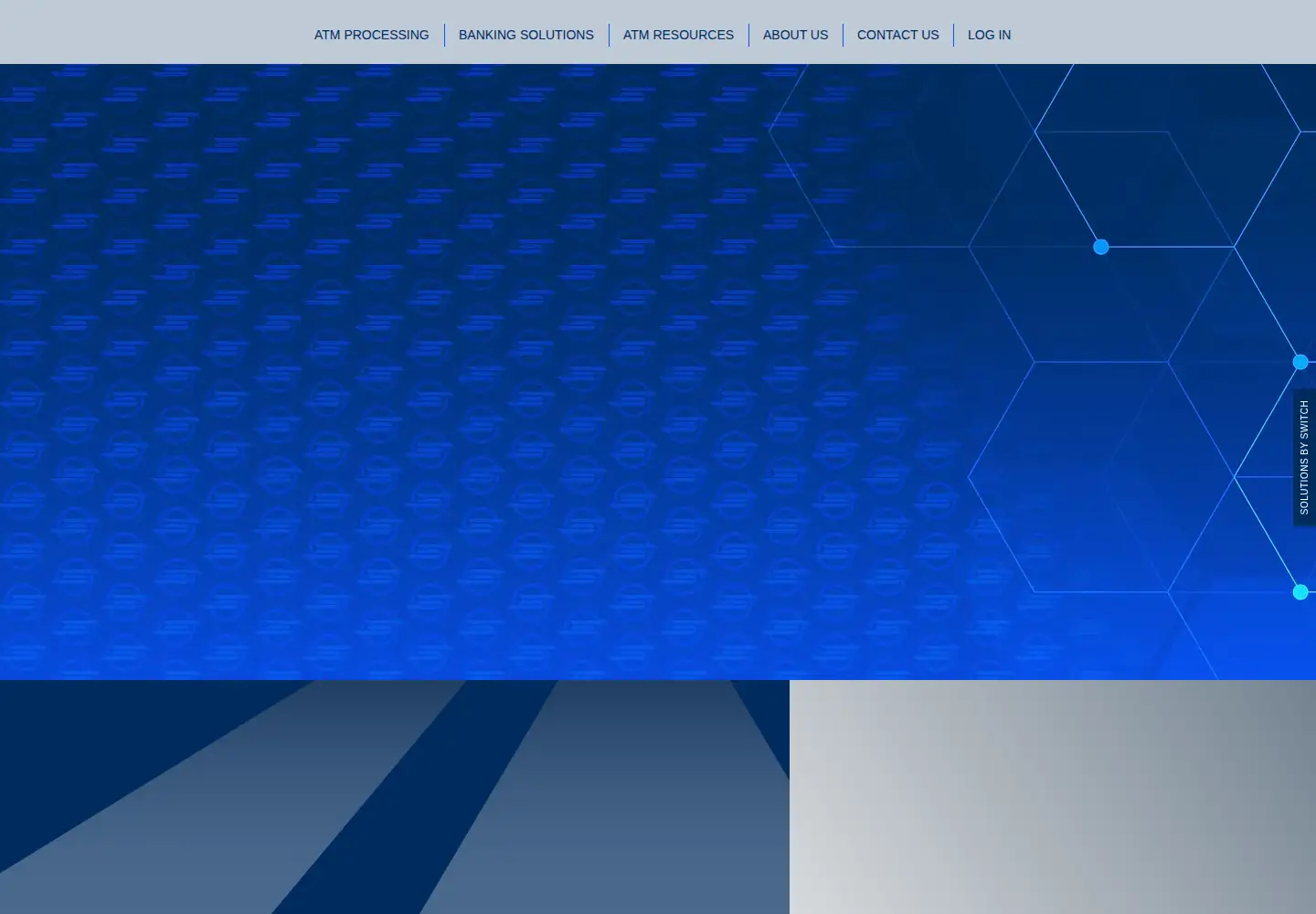Click the Log In link
Screen dimensions: 1316x914
coord(989,35)
